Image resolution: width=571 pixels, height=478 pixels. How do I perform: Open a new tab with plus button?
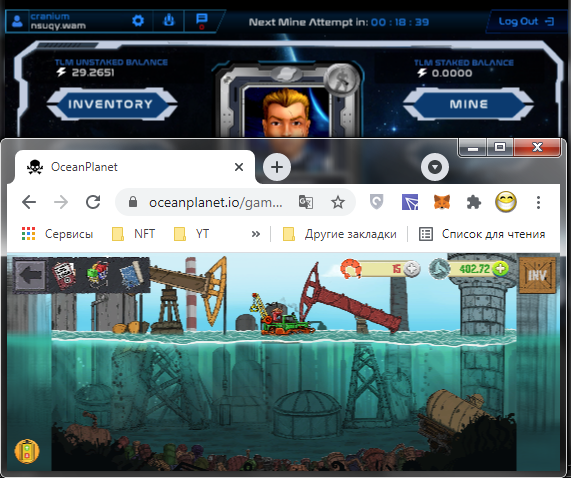277,167
